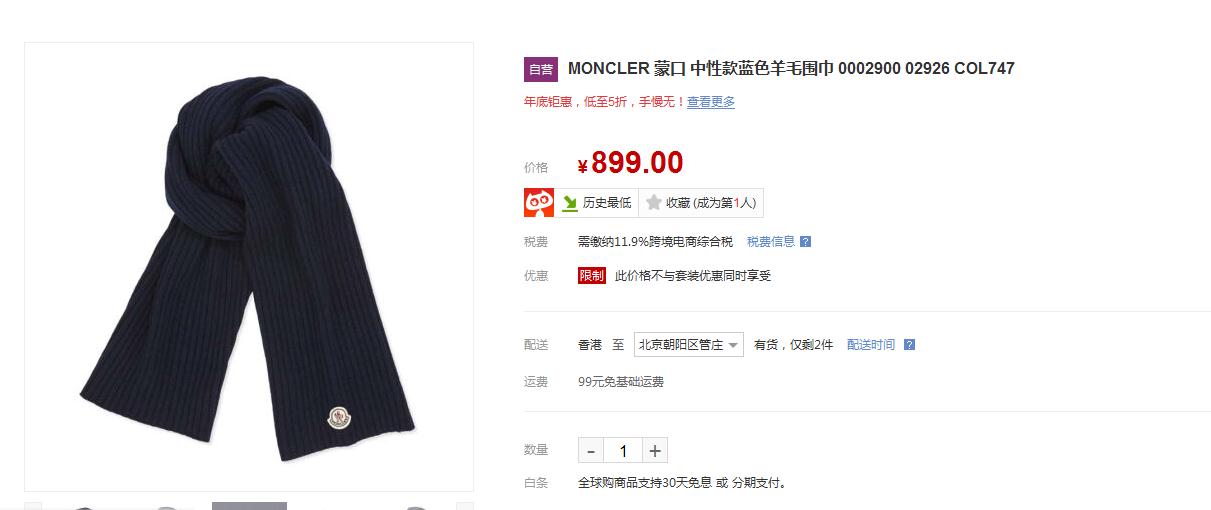Expand the 北京朝阳区管庄 delivery dropdown

click(x=689, y=345)
